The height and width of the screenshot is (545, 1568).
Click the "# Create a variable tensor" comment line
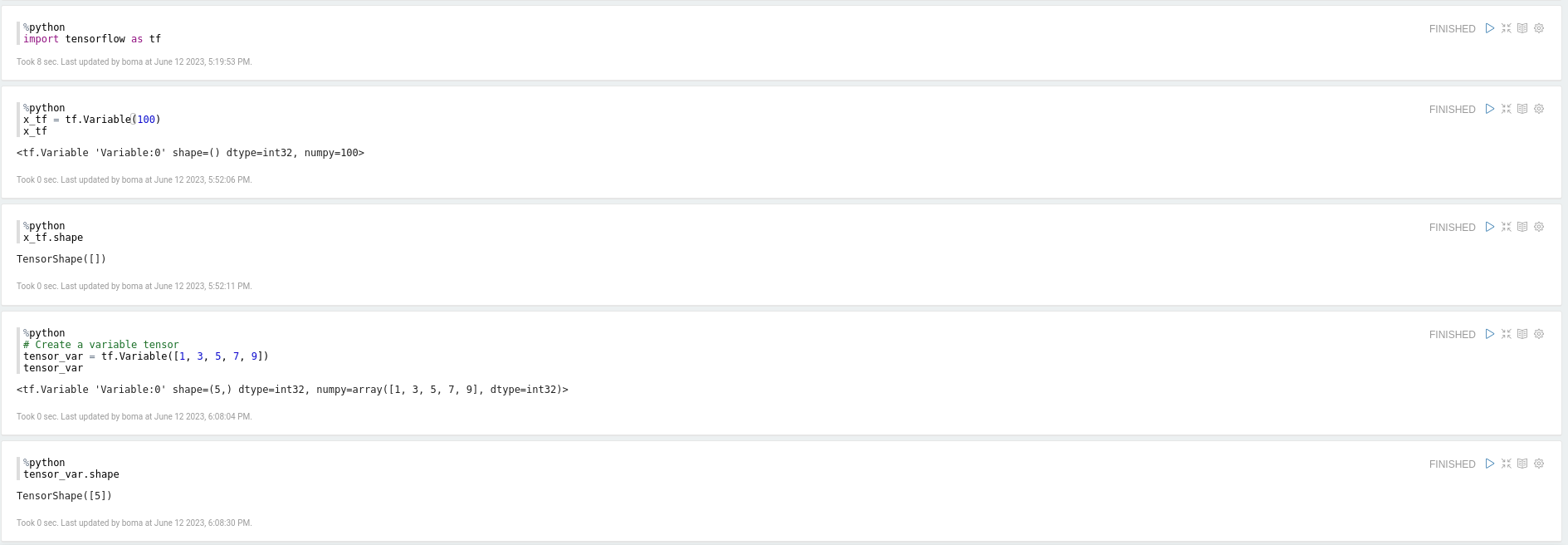101,345
